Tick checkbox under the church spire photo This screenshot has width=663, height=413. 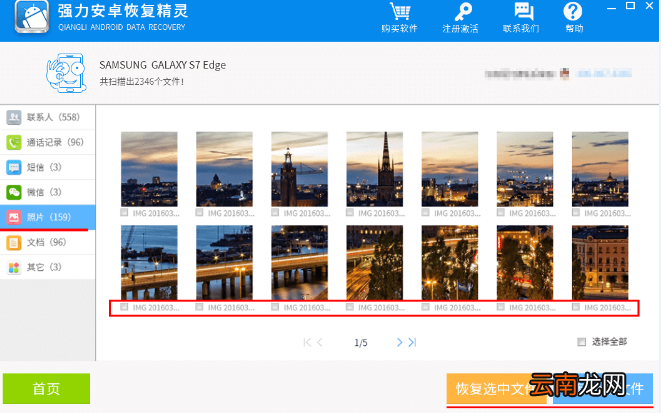click(350, 213)
